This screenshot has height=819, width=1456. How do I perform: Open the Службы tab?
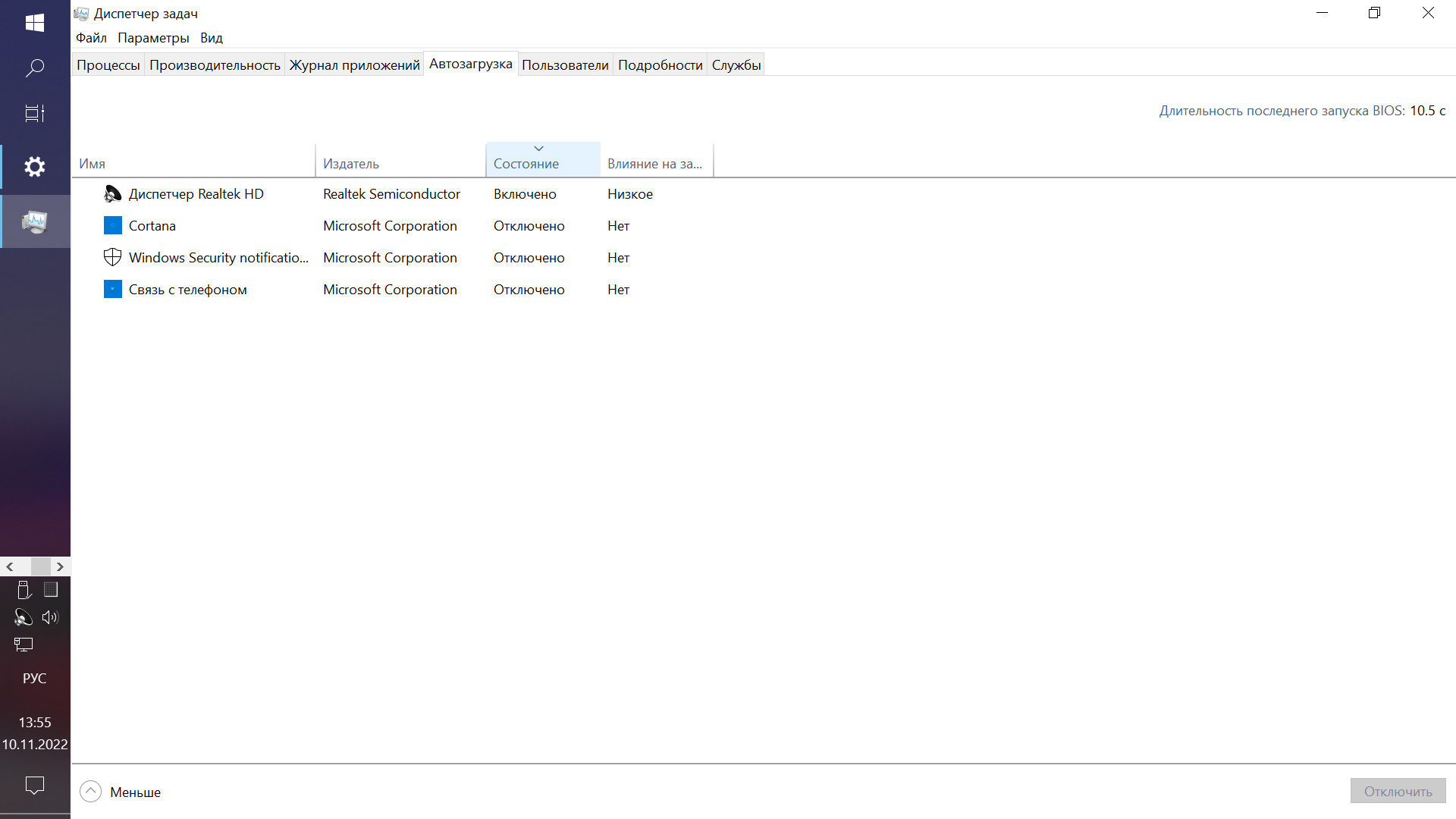[x=736, y=65]
